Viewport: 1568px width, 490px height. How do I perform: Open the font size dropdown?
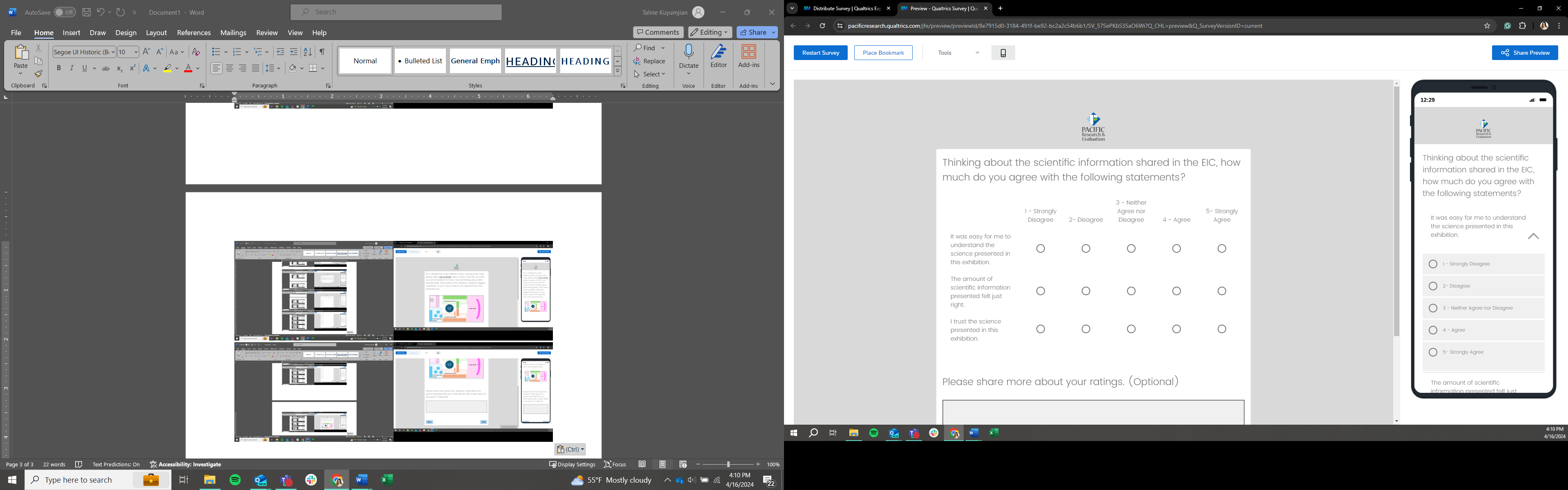coord(135,52)
